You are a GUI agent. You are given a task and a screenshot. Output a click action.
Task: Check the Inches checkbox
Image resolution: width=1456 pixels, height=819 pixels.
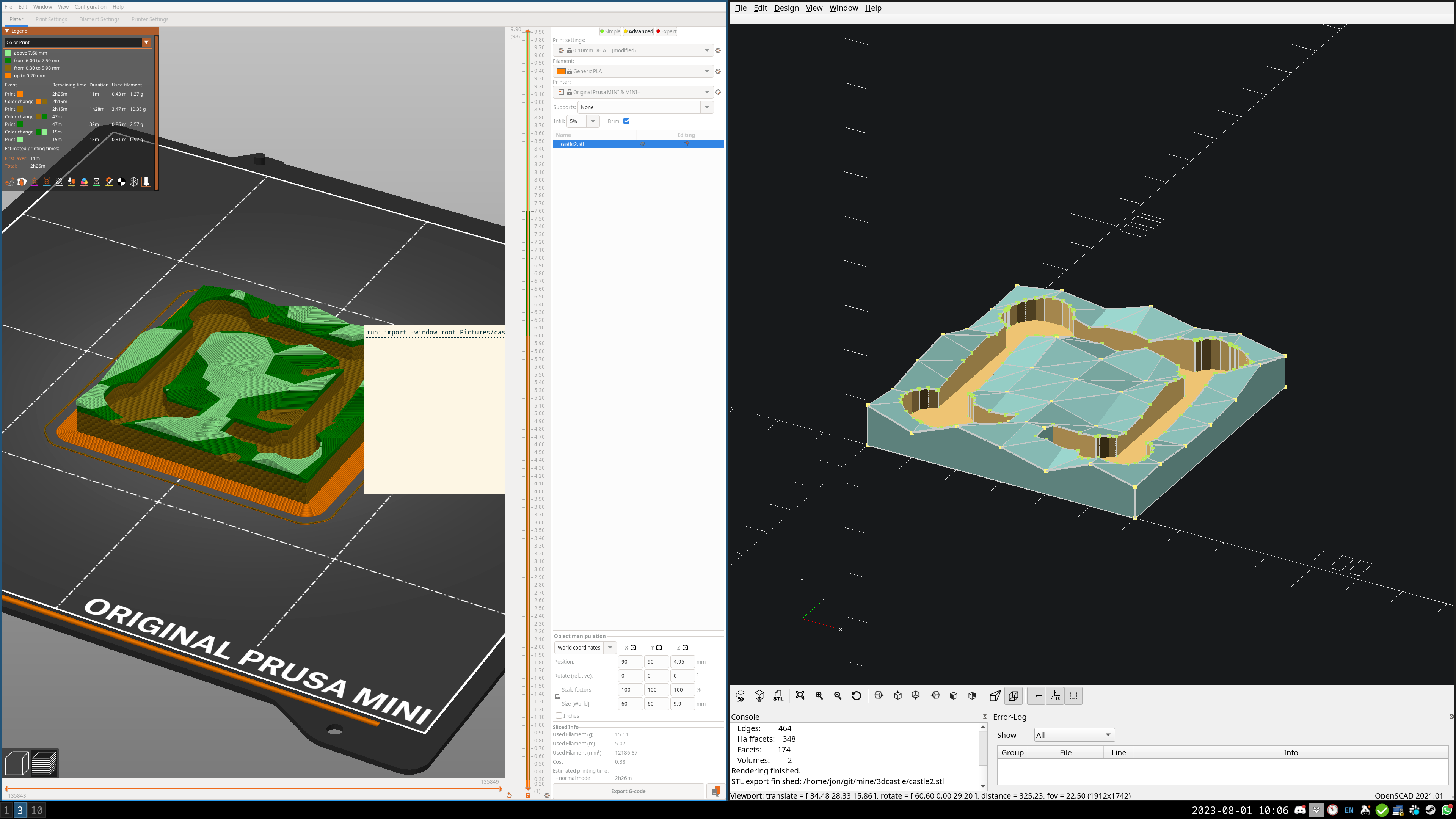coord(559,715)
